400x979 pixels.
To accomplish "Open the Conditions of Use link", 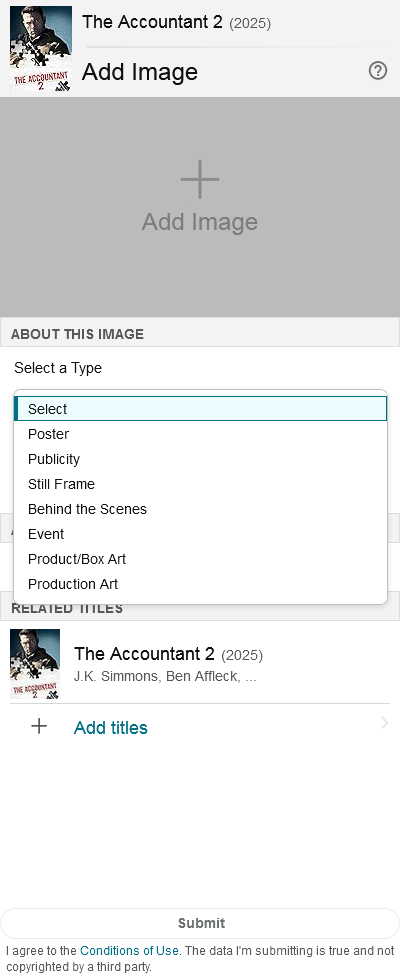I will point(129,951).
